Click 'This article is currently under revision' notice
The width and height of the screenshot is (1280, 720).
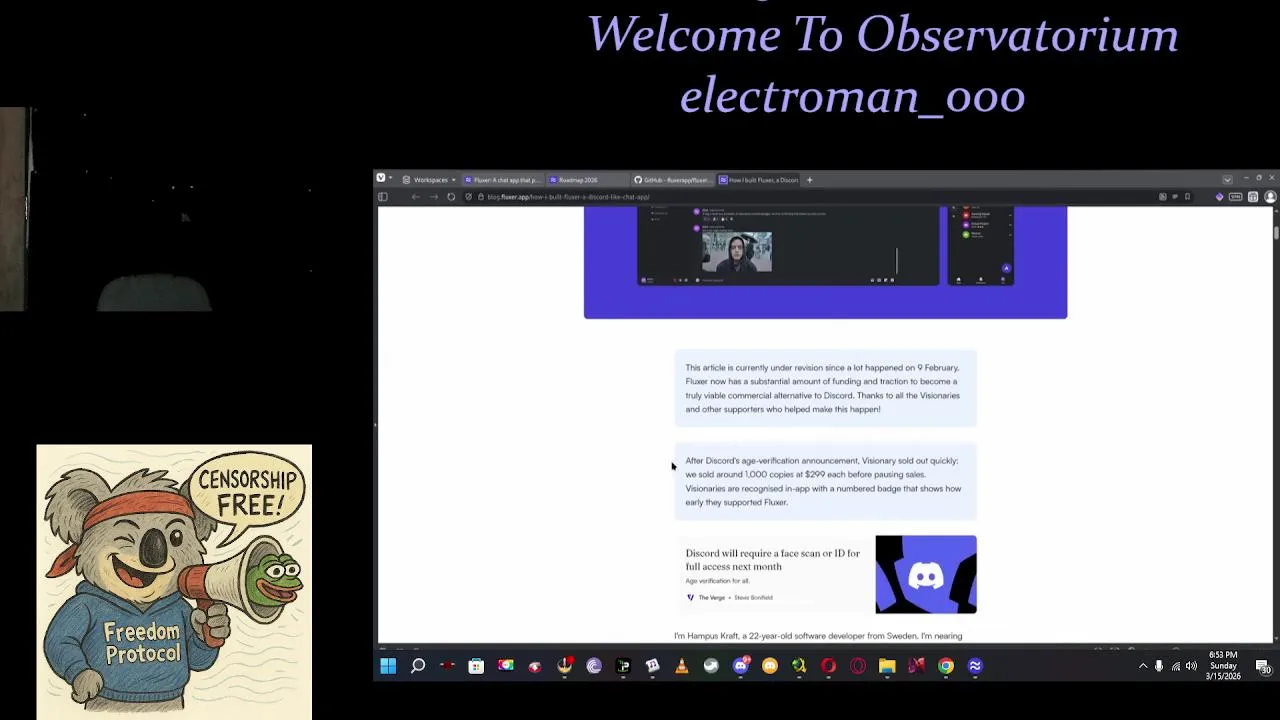click(825, 388)
